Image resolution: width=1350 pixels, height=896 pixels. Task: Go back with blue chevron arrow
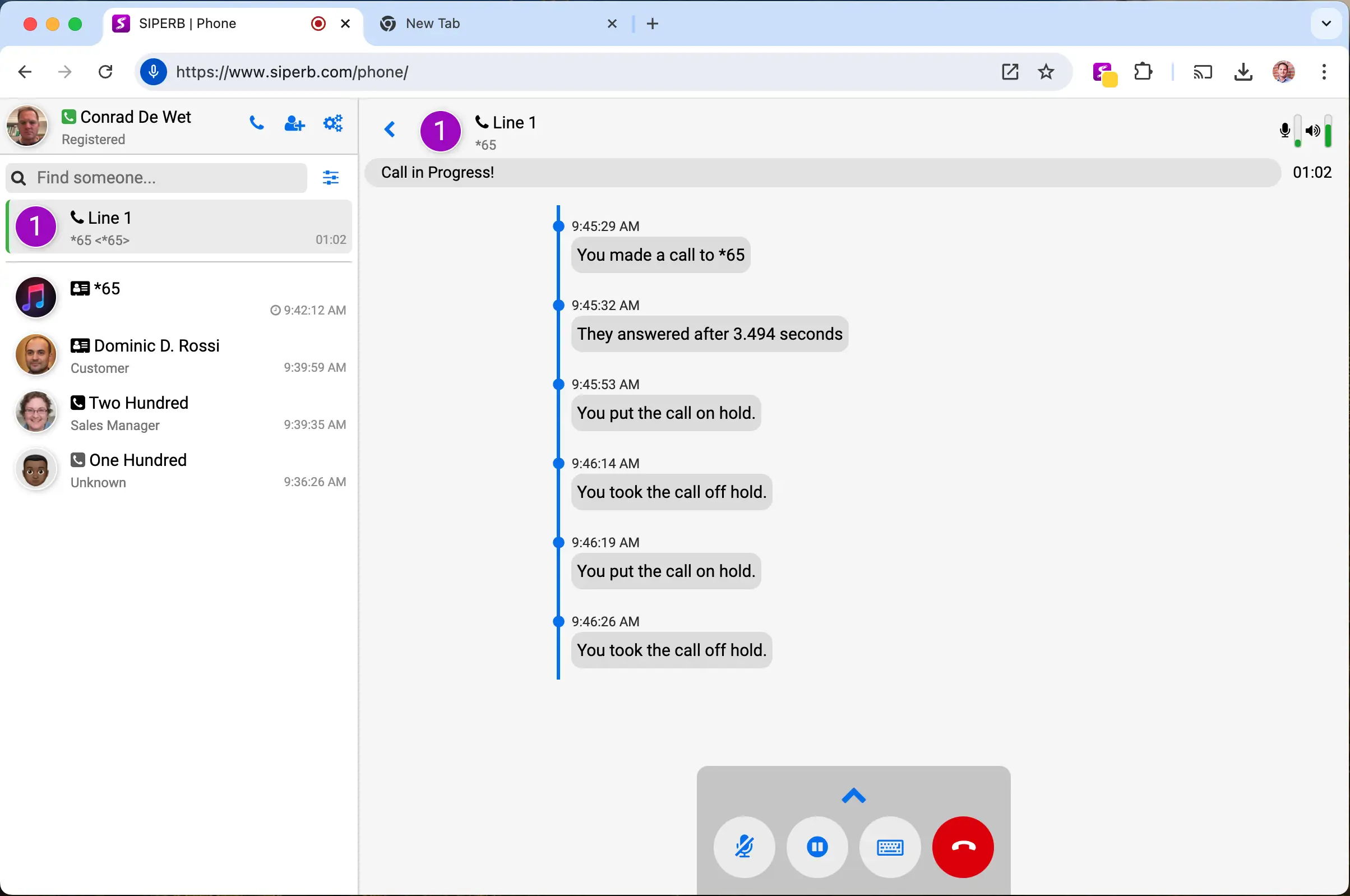tap(390, 130)
